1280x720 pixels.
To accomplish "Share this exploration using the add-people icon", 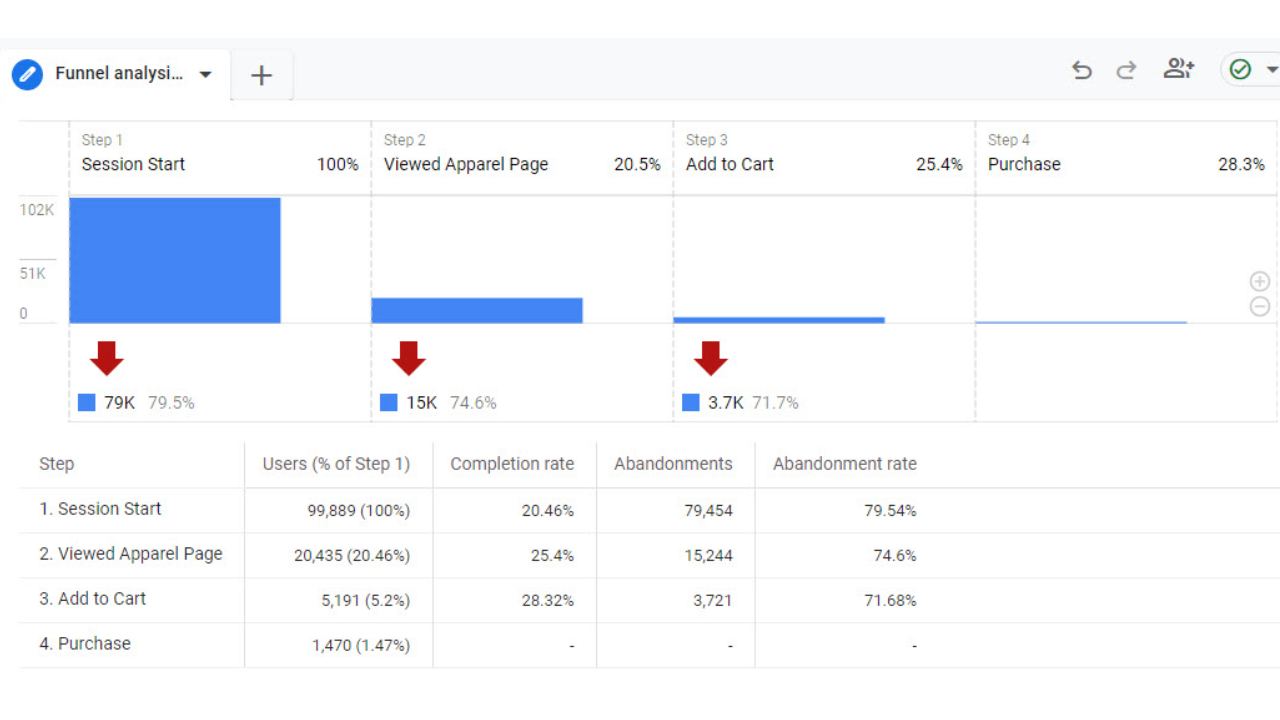I will coord(1178,69).
